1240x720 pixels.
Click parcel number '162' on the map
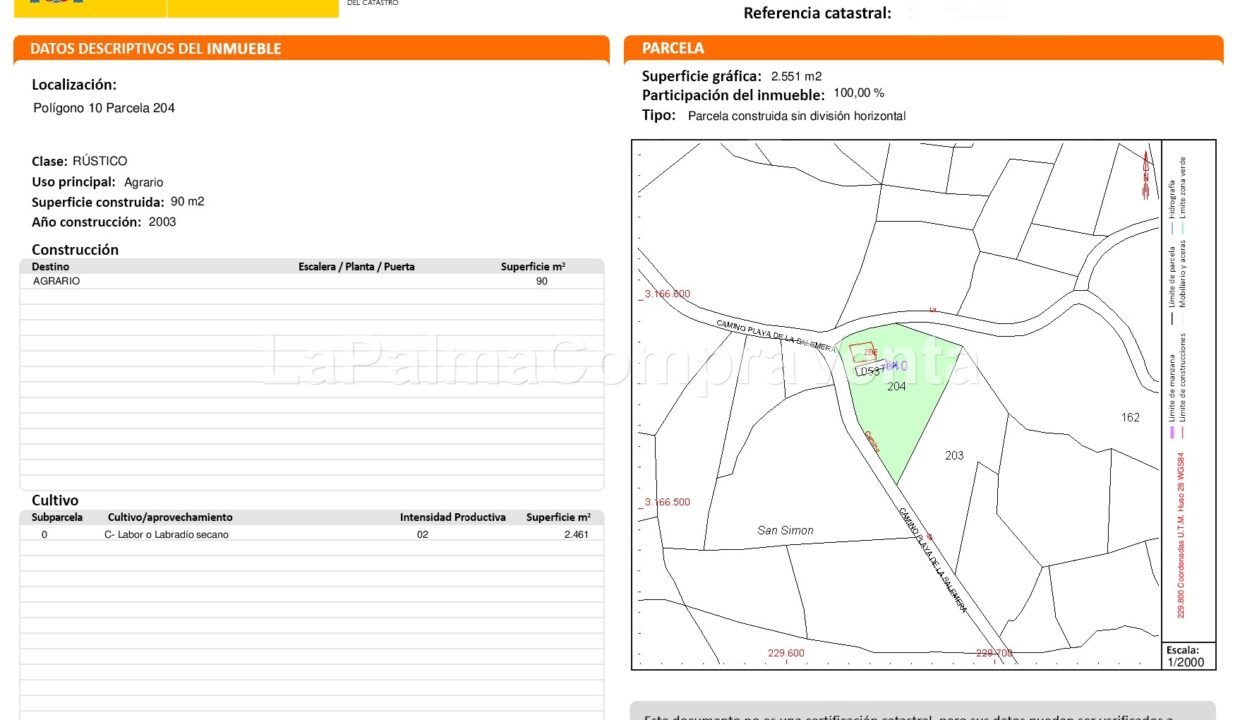coord(1131,418)
